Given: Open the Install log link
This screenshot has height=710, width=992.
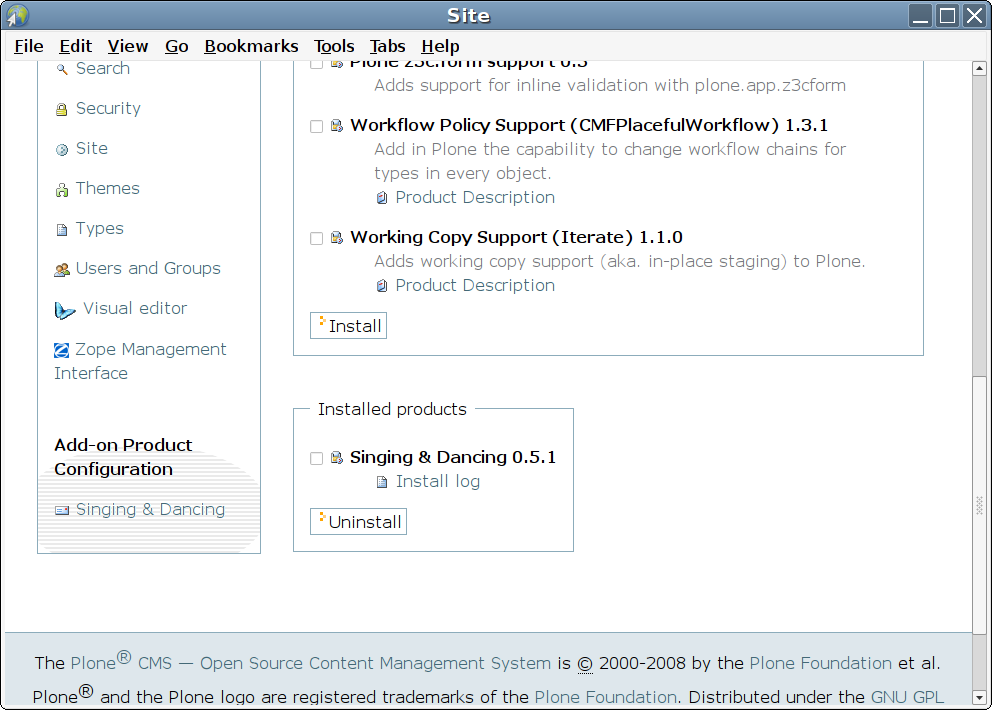Looking at the screenshot, I should click(x=437, y=482).
